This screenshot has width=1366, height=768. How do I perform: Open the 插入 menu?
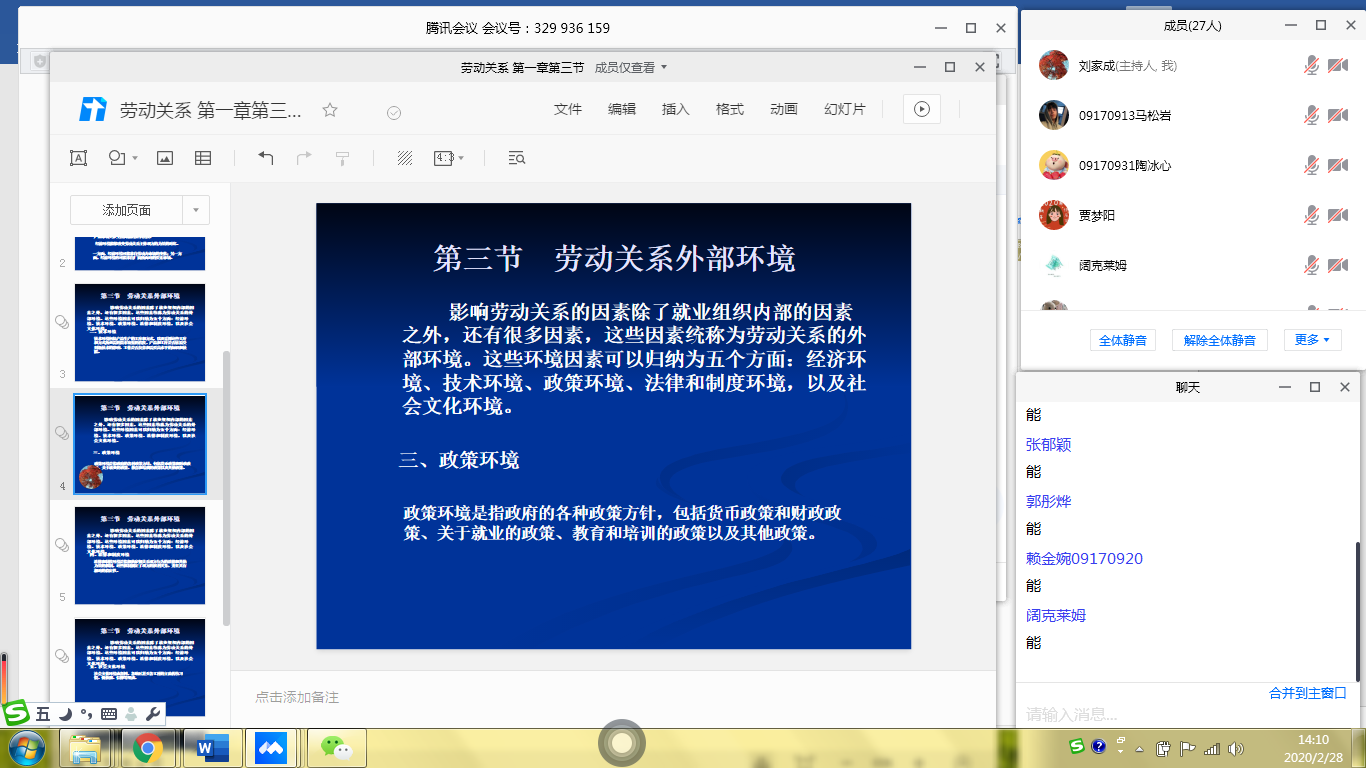point(676,109)
